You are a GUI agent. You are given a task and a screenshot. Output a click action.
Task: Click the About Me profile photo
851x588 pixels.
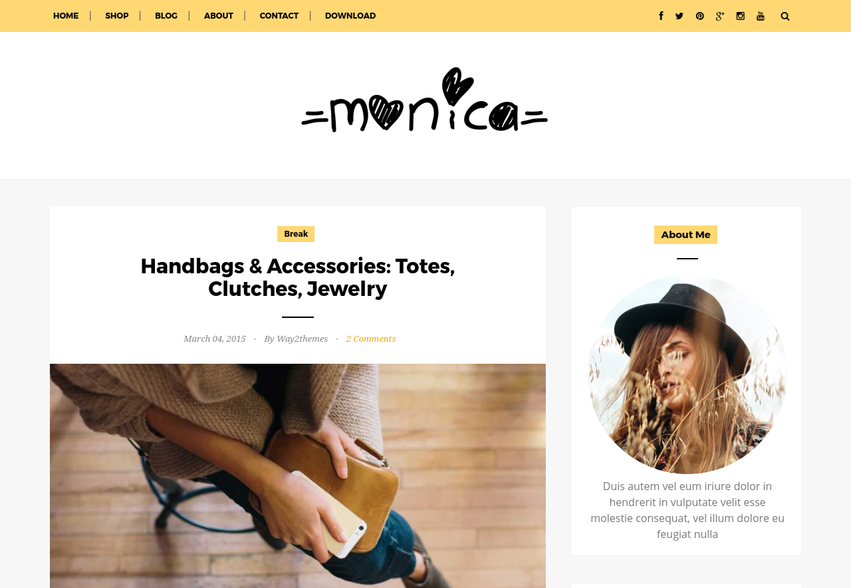[687, 375]
